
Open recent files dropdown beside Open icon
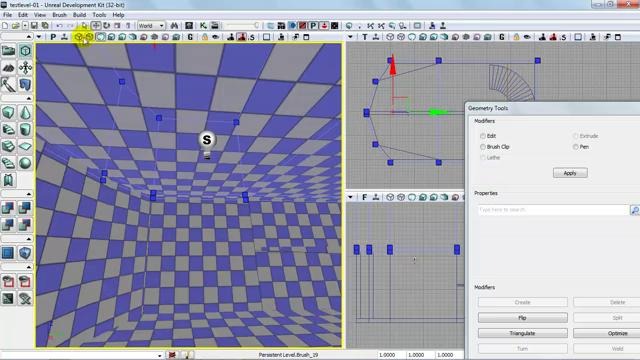coord(25,26)
